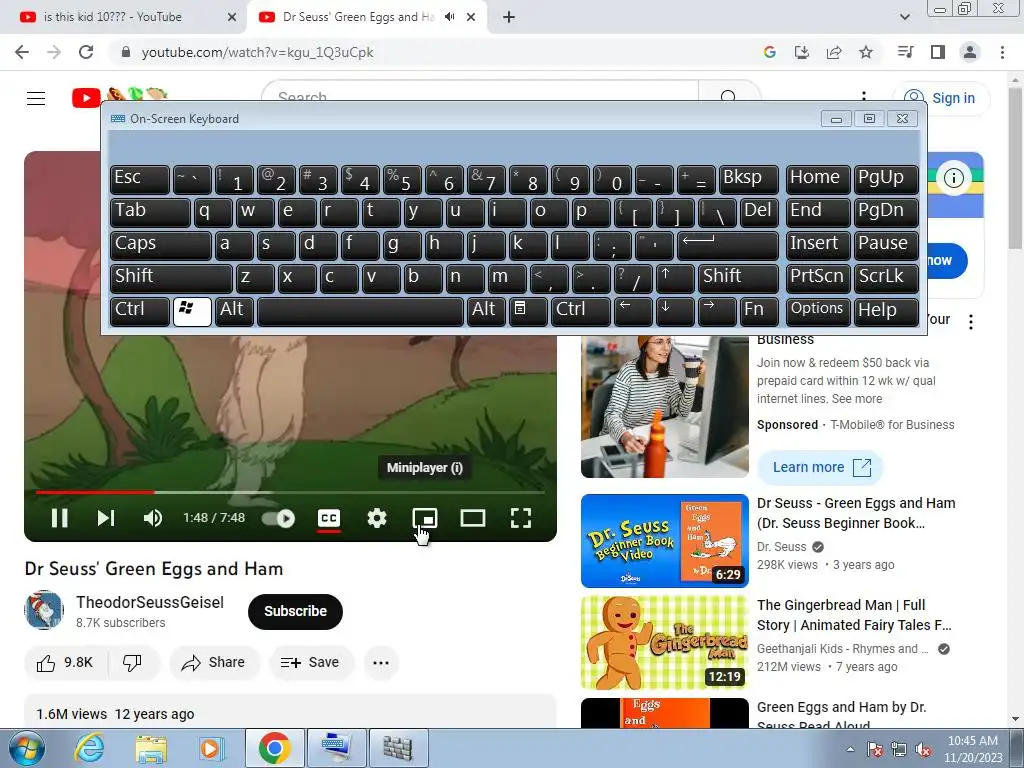The height and width of the screenshot is (768, 1024).
Task: Like the video with 9.8K likes
Action: point(65,663)
